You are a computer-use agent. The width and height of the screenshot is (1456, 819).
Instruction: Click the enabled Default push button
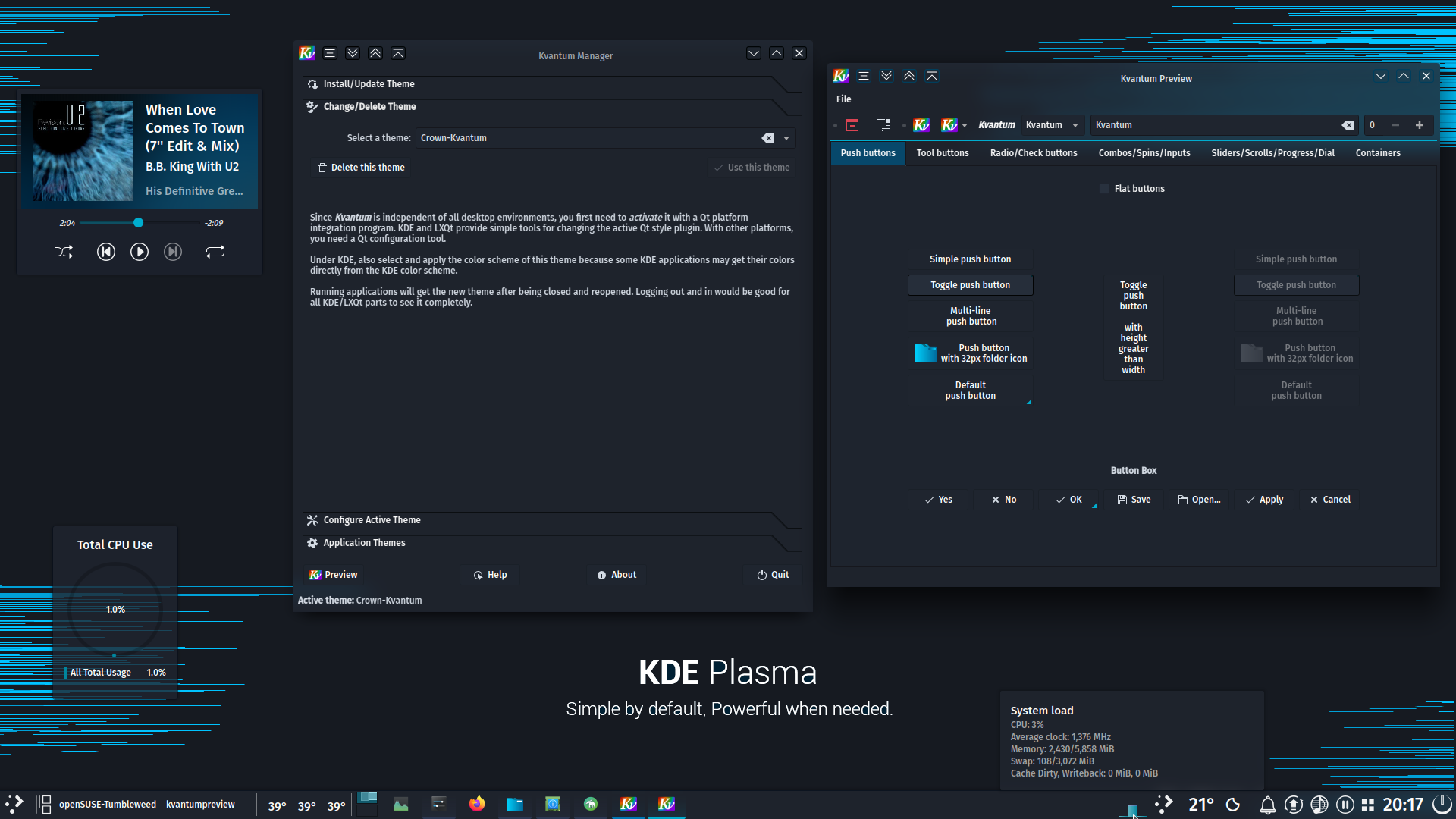point(971,391)
